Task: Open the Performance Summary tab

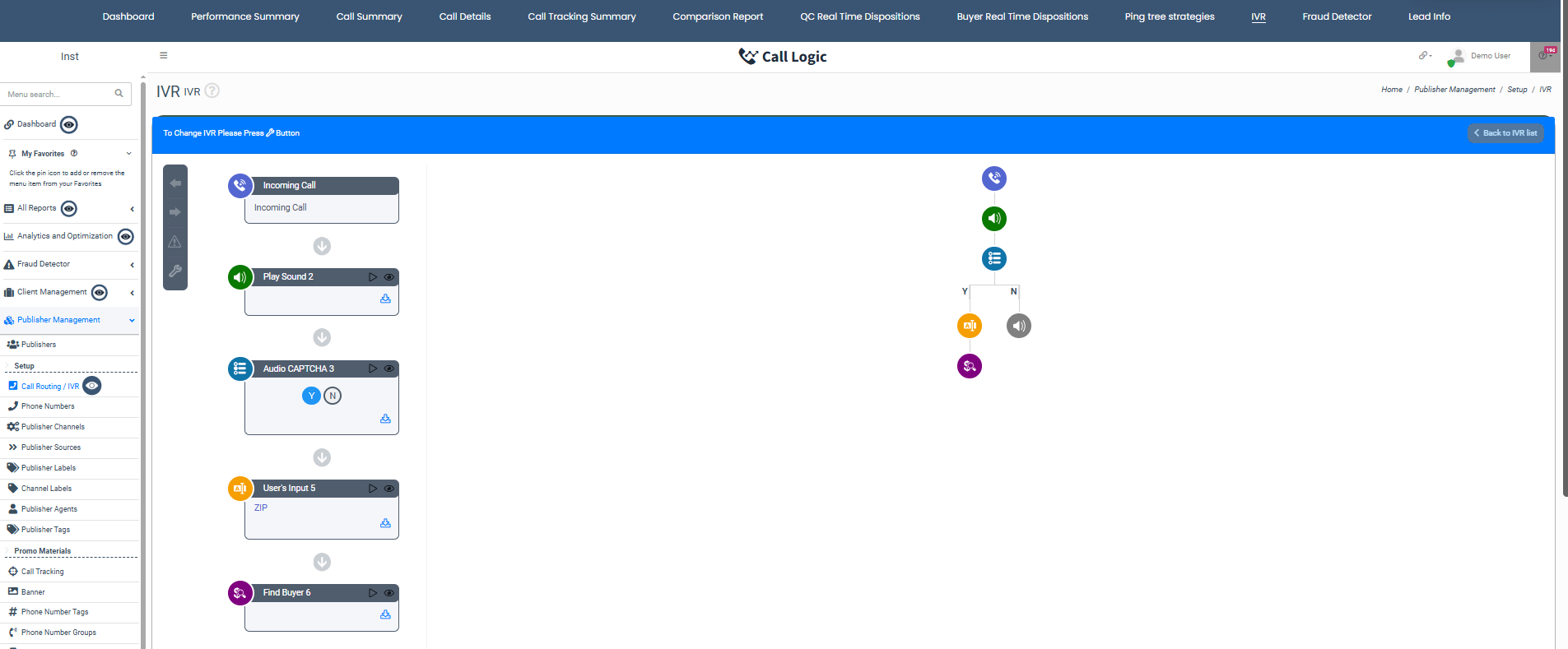Action: pyautogui.click(x=245, y=16)
